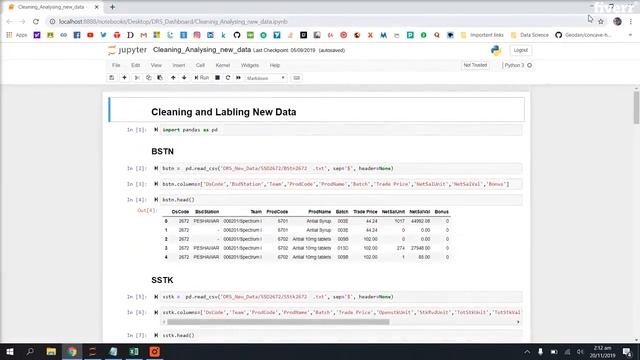The width and height of the screenshot is (640, 360).
Task: Open the Cell menu
Action: tap(200, 65)
